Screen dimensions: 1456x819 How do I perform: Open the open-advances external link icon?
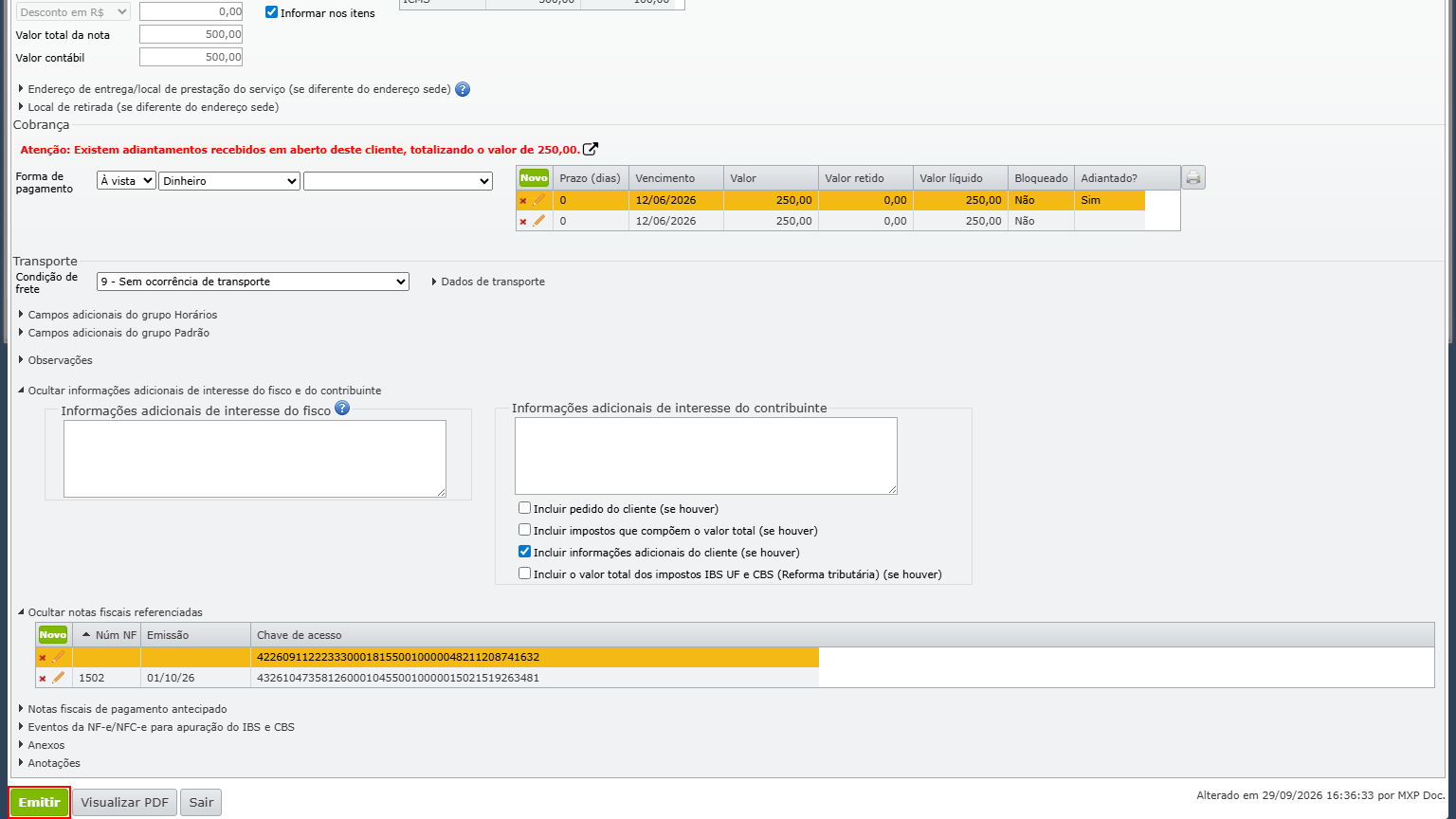[x=591, y=149]
